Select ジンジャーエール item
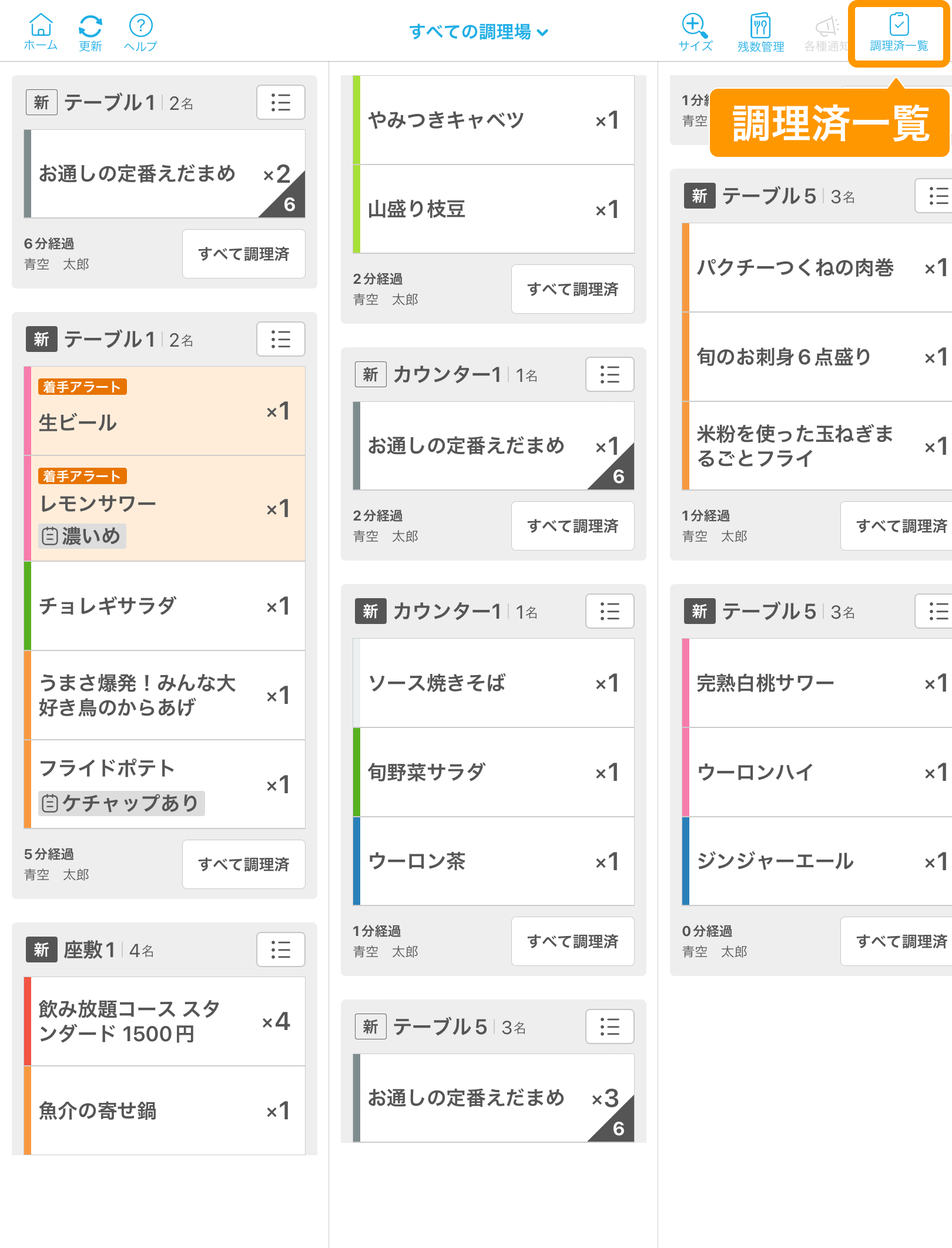952x1248 pixels. (817, 861)
